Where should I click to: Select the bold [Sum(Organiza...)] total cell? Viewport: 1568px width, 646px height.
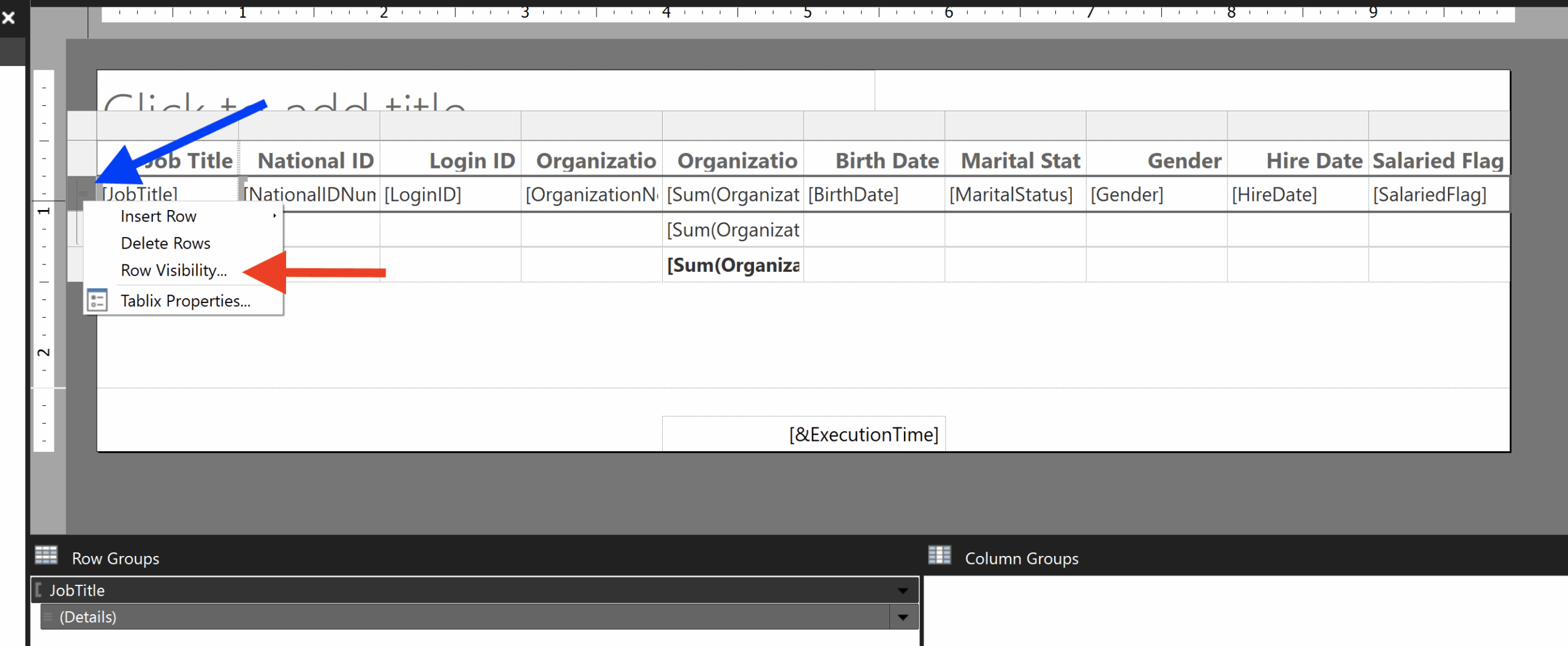click(733, 265)
